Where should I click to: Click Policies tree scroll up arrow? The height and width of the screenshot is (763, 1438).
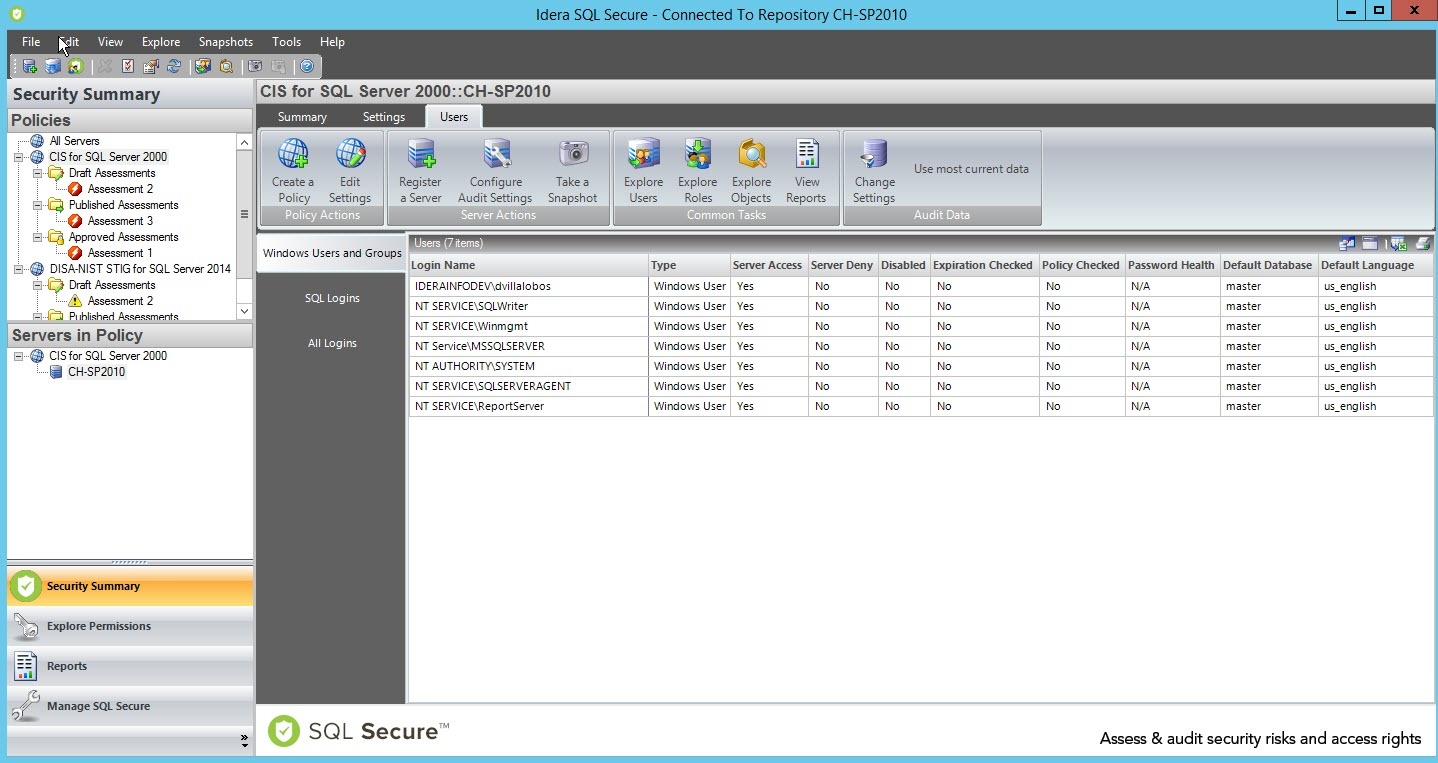244,142
